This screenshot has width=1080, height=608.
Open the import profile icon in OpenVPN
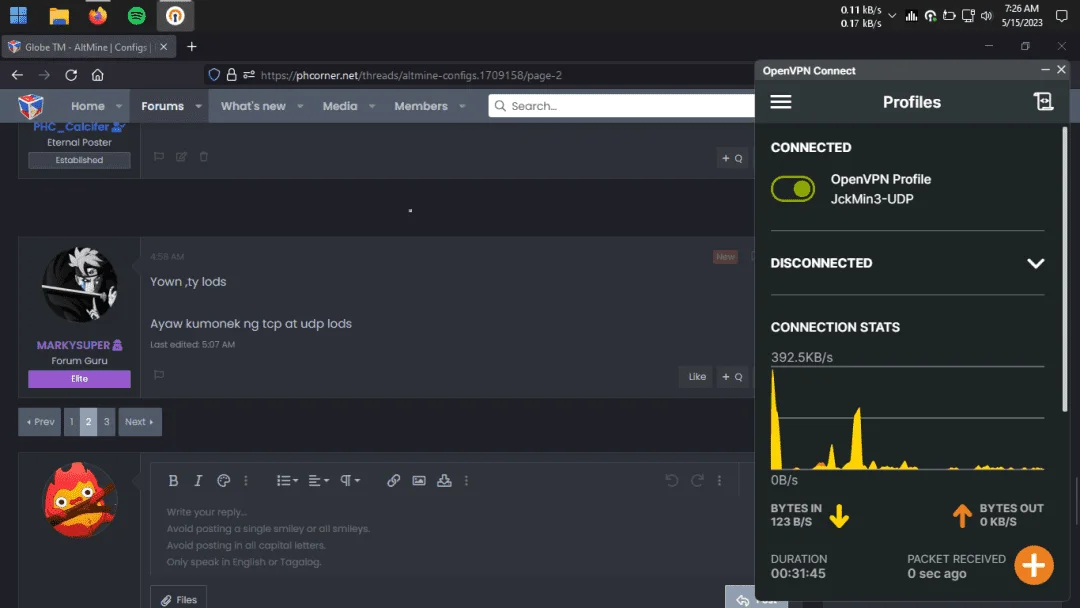pyautogui.click(x=1043, y=102)
